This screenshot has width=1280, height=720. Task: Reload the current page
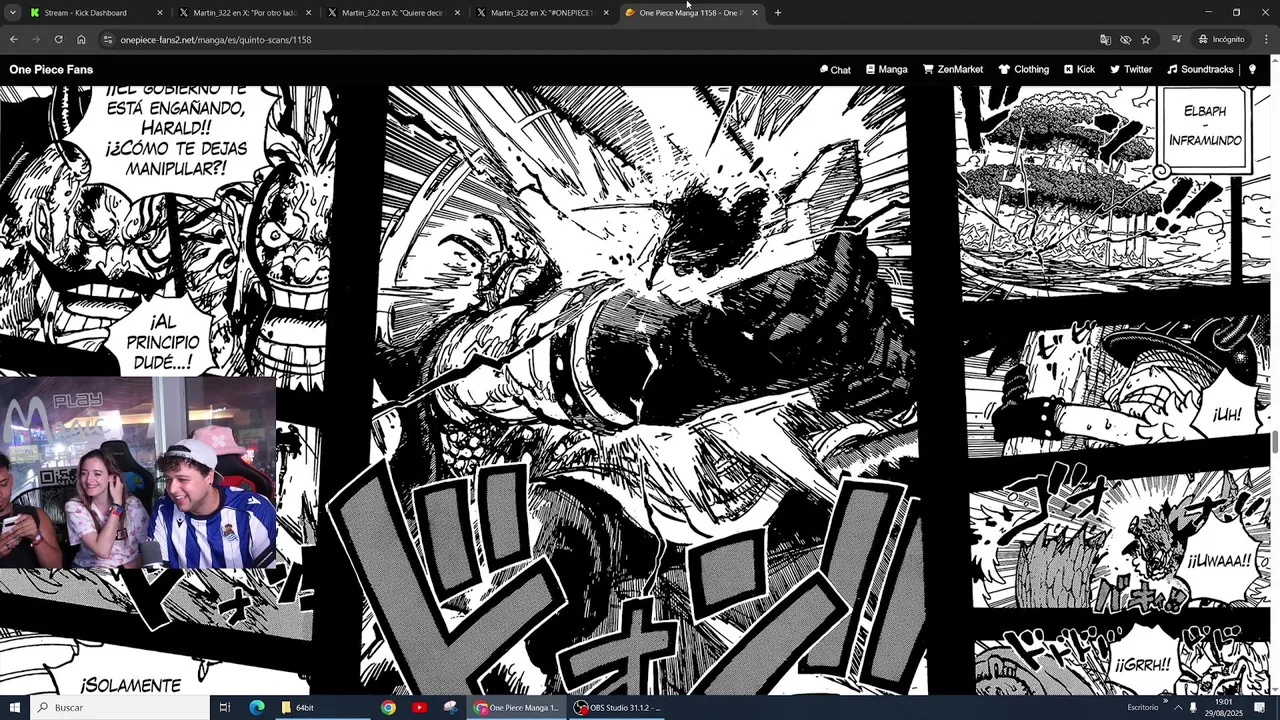click(x=58, y=40)
